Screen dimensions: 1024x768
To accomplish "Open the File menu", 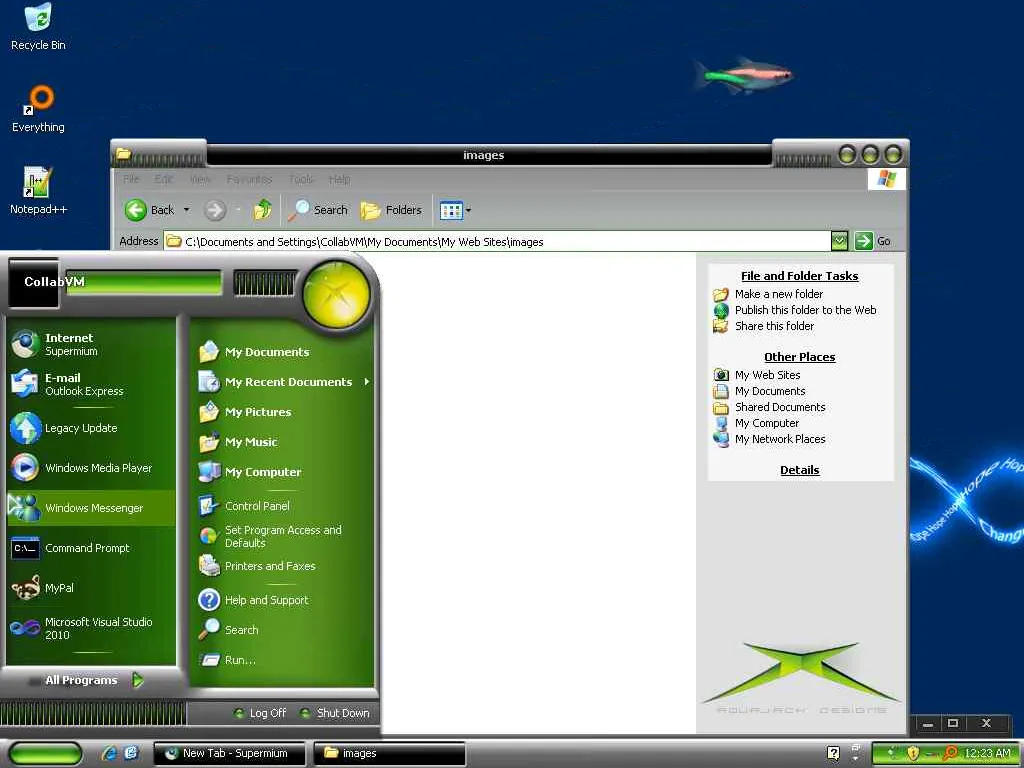I will coord(131,179).
